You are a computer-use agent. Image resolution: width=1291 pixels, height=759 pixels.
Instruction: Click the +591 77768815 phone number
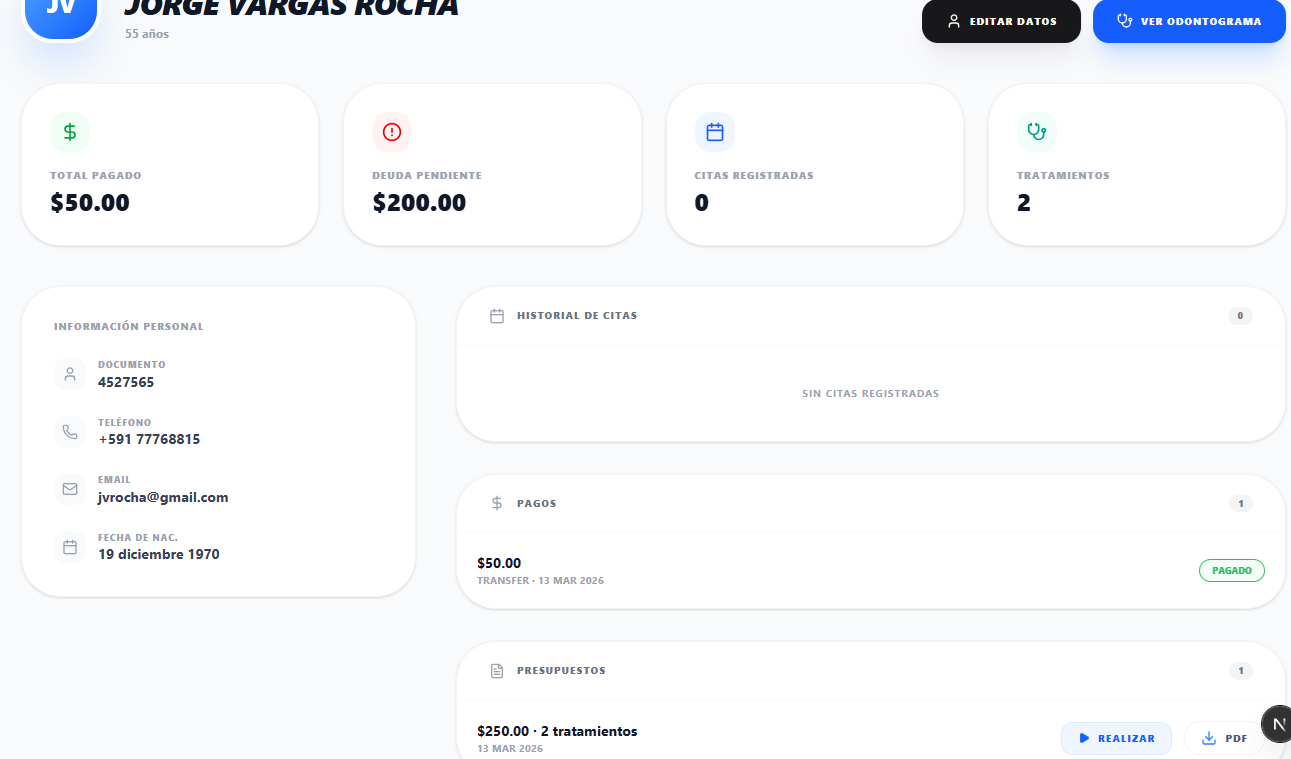tap(149, 439)
